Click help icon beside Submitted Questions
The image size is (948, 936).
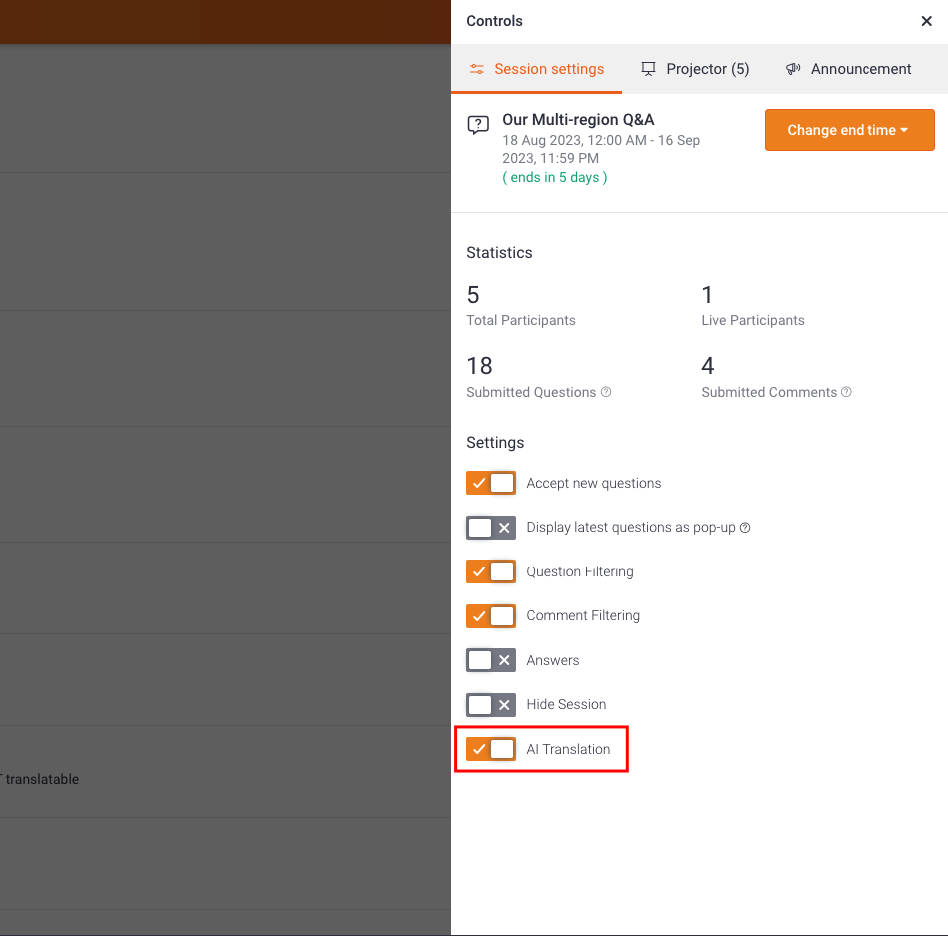(606, 392)
